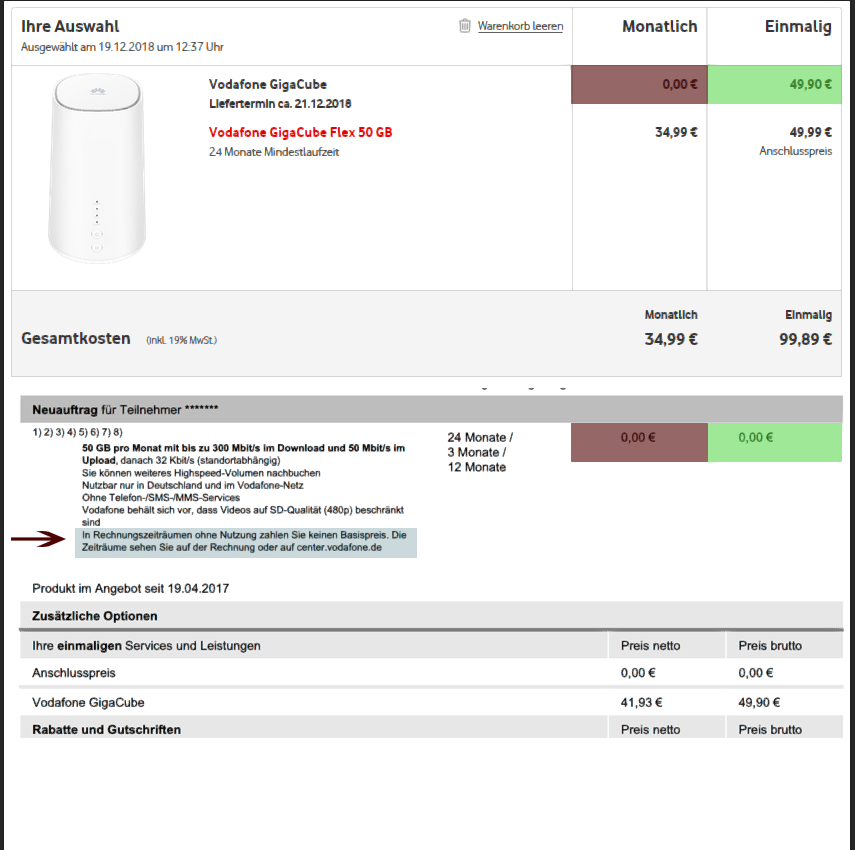The width and height of the screenshot is (855, 850).
Task: Click the Neuauftrag für Teilnehmer header bar
Action: click(431, 409)
